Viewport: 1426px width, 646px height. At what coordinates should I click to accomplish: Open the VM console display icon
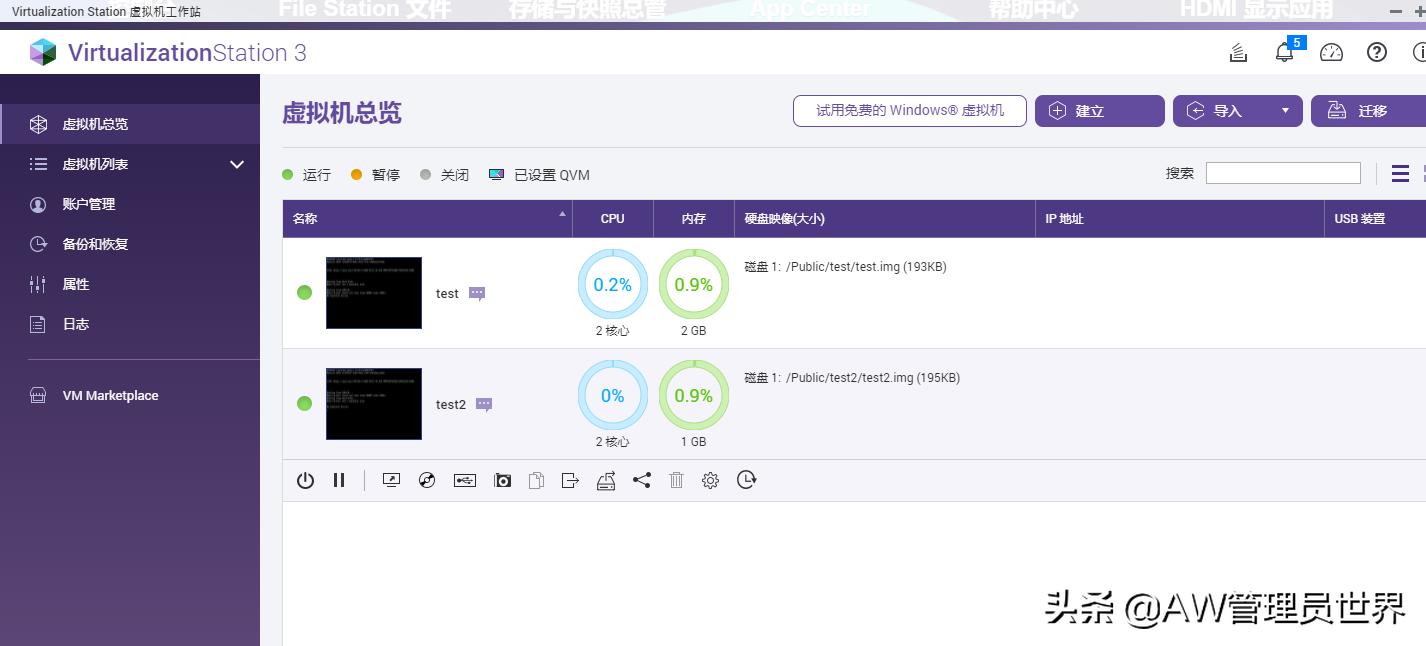pos(391,481)
